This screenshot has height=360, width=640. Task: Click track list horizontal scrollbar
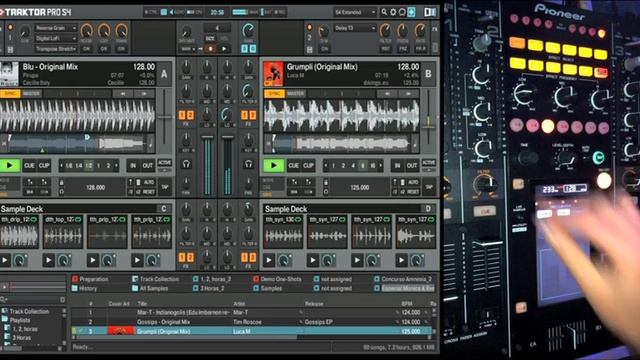coord(188,338)
